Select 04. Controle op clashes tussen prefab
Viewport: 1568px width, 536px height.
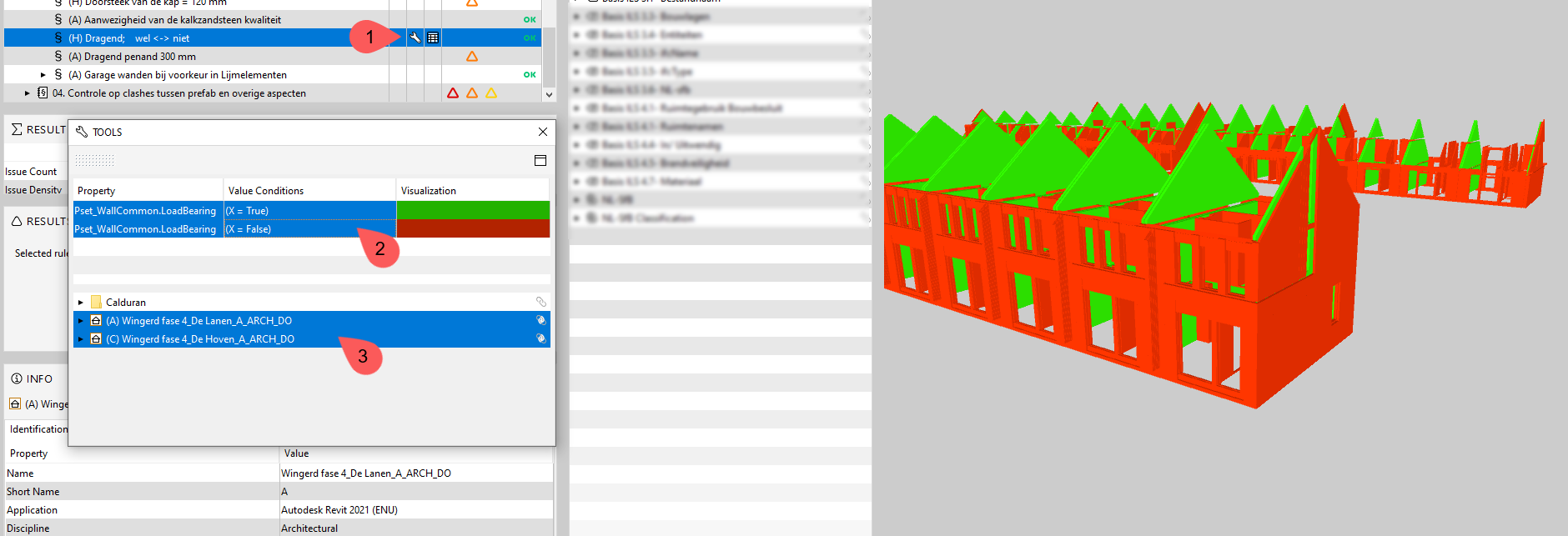point(179,93)
